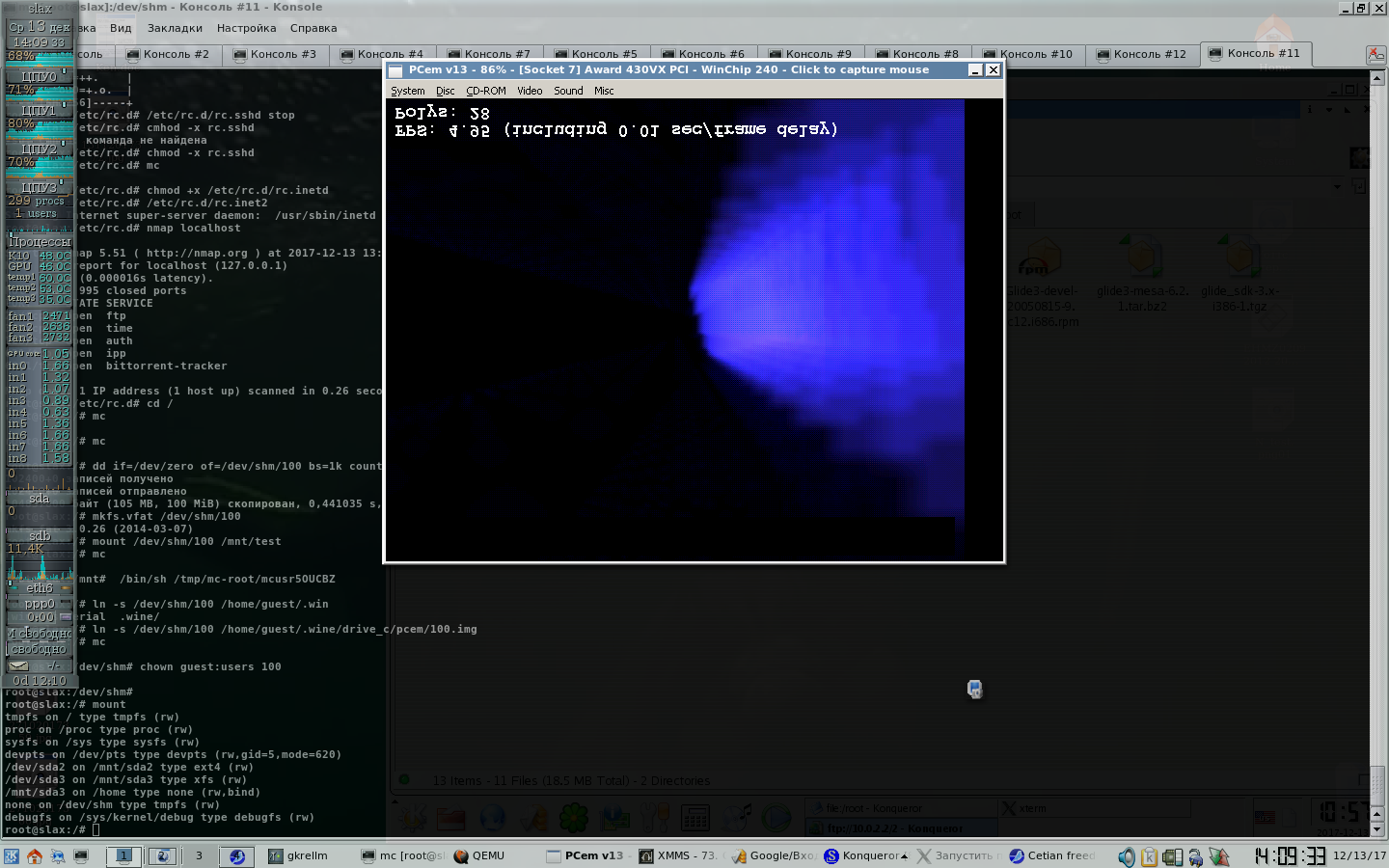Open Klipper clipboard tray icon
The height and width of the screenshot is (868, 1389).
[1149, 856]
